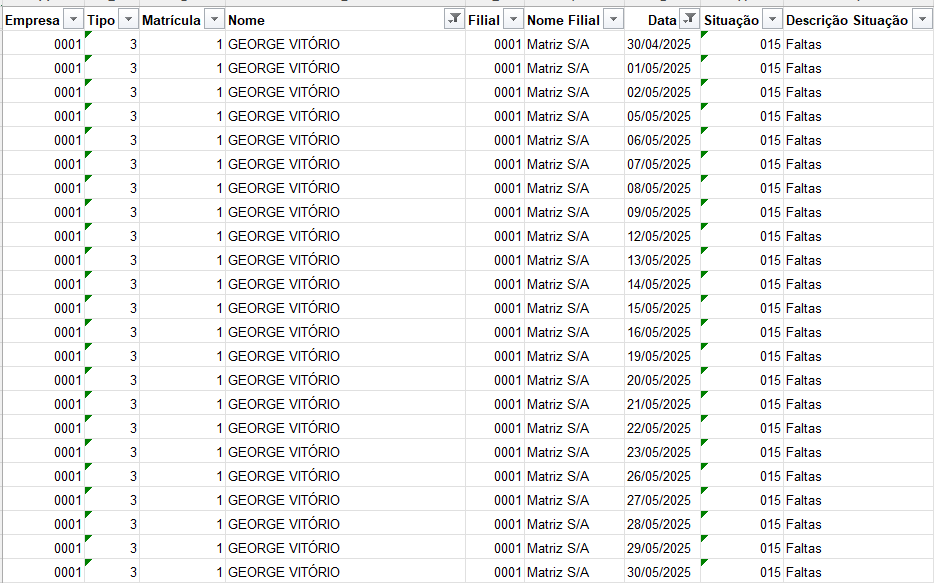Select Matriz S/A in the 15/05/2025 row
Viewport: 934px width, 583px height.
coord(558,308)
